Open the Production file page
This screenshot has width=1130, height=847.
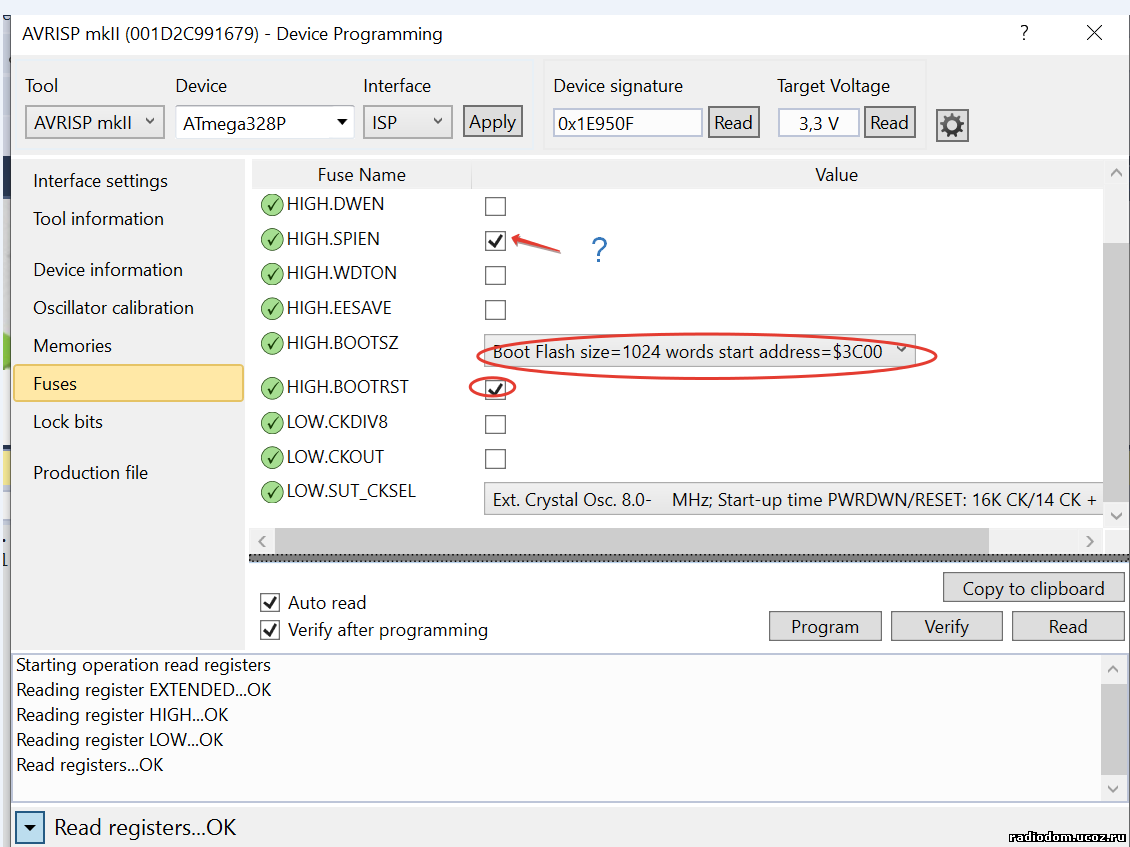click(x=90, y=473)
